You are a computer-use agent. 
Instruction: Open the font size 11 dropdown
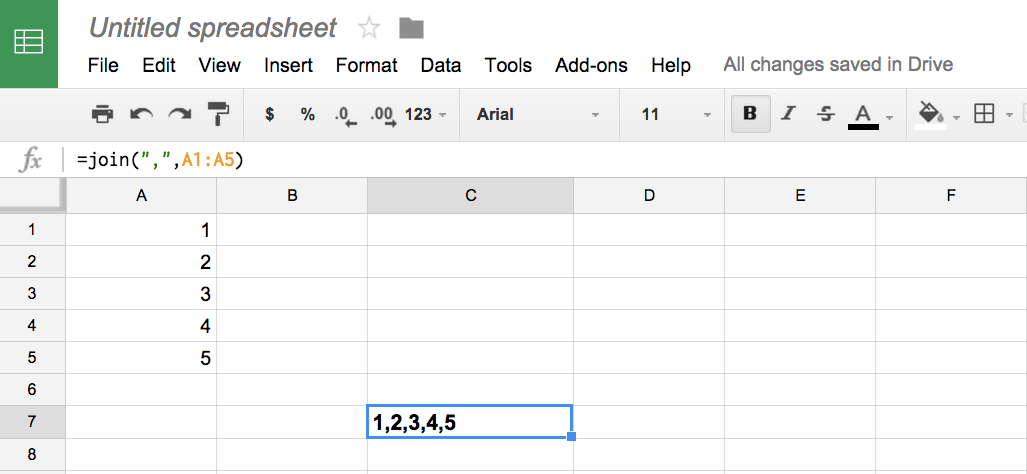(676, 115)
